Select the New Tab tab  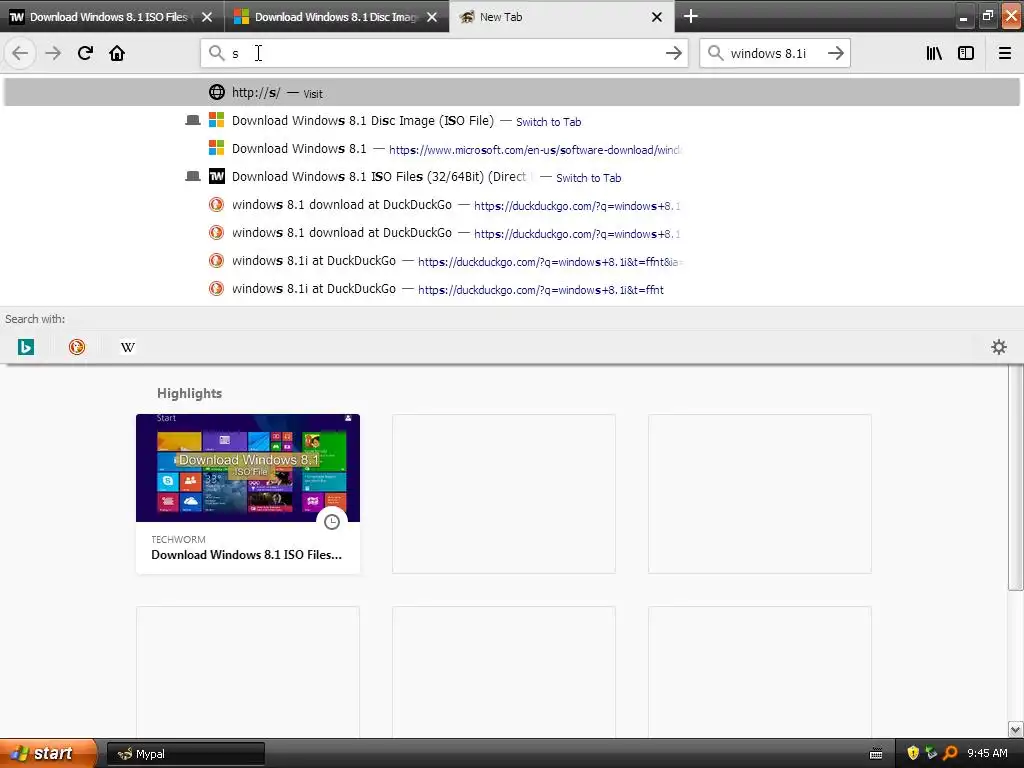coord(562,17)
